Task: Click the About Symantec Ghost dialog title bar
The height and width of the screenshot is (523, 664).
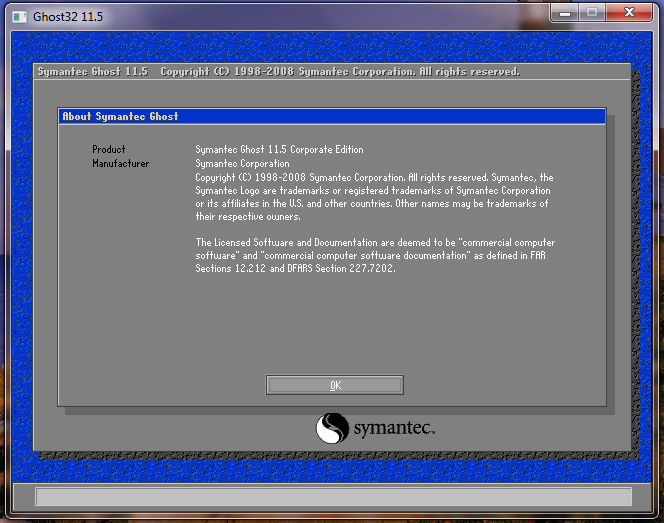Action: pos(332,116)
